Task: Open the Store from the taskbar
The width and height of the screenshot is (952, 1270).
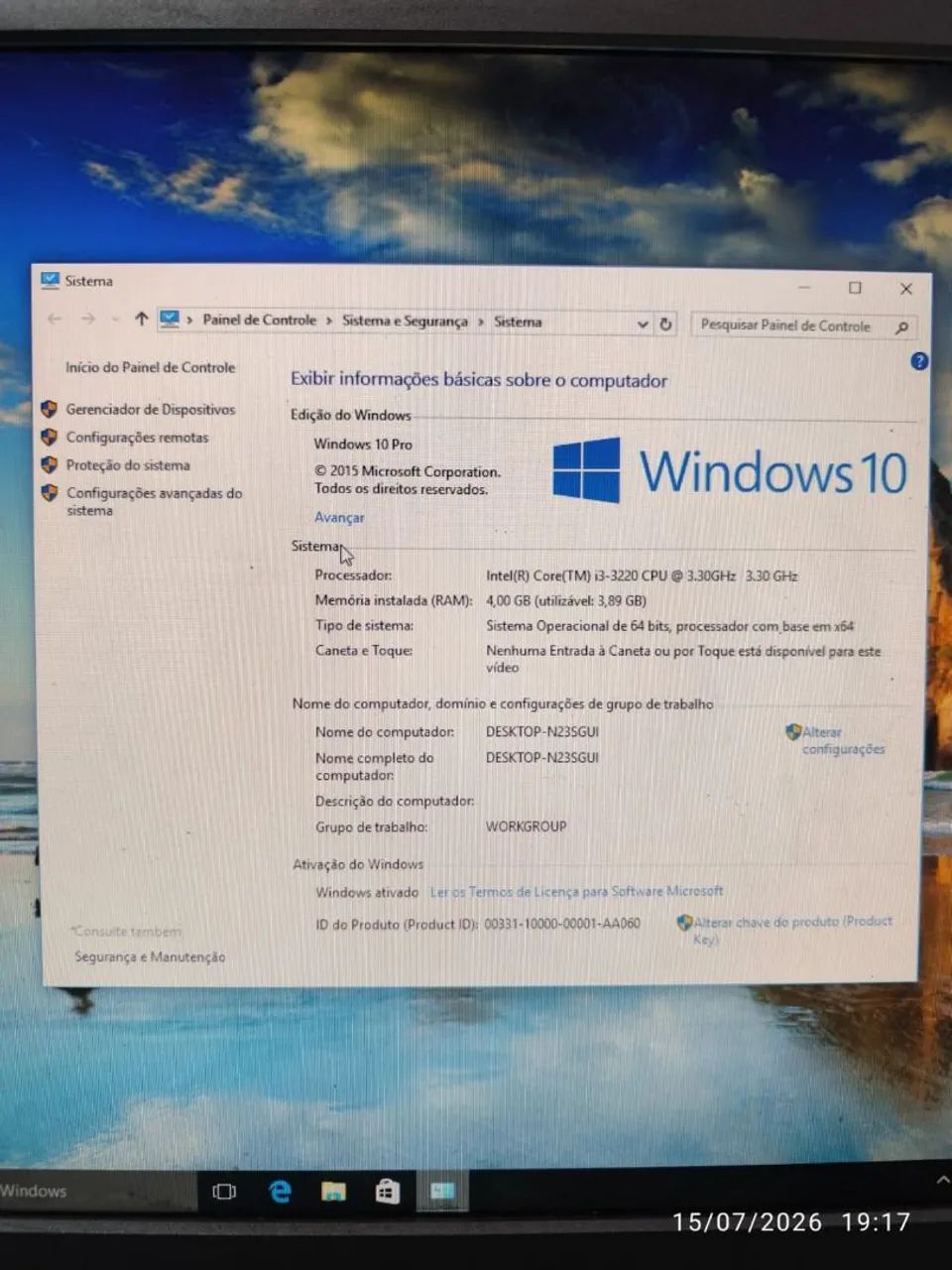Action: pyautogui.click(x=387, y=1191)
